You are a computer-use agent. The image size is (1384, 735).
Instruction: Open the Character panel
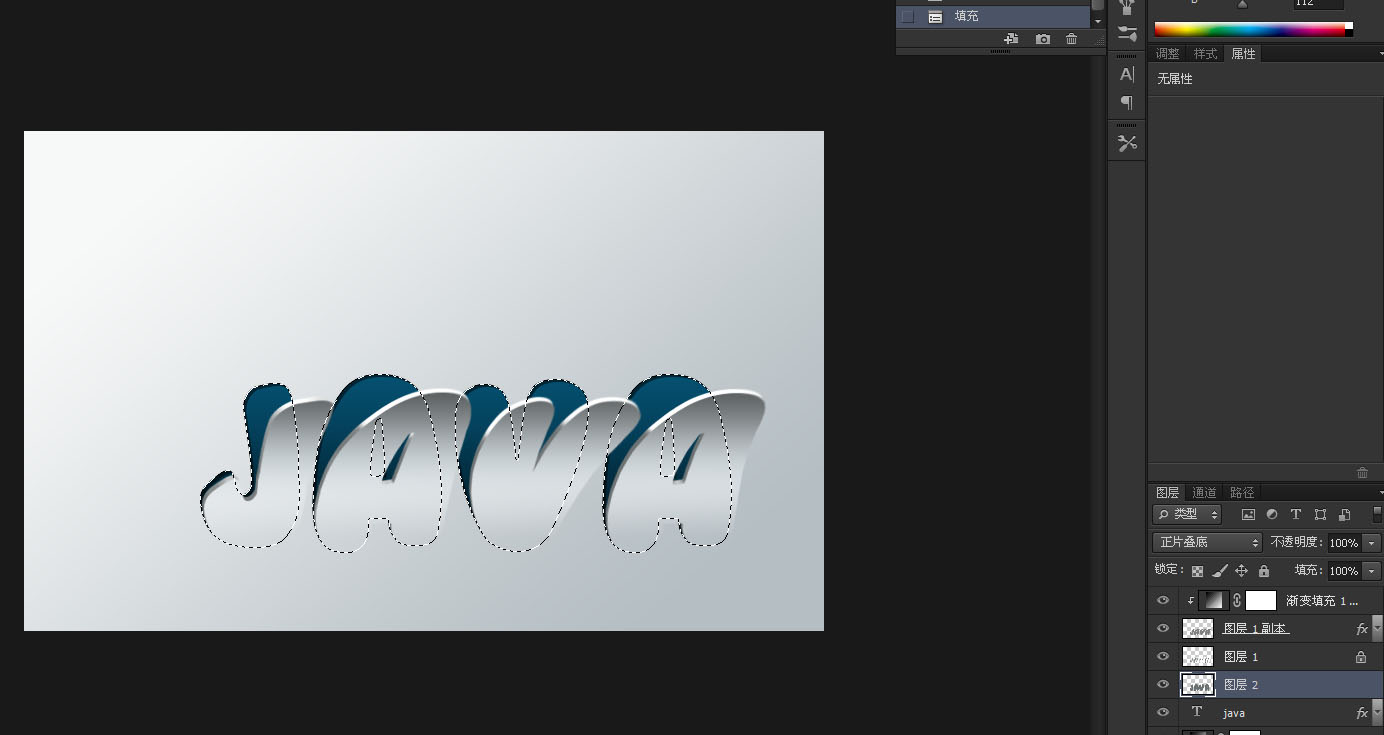(1126, 74)
